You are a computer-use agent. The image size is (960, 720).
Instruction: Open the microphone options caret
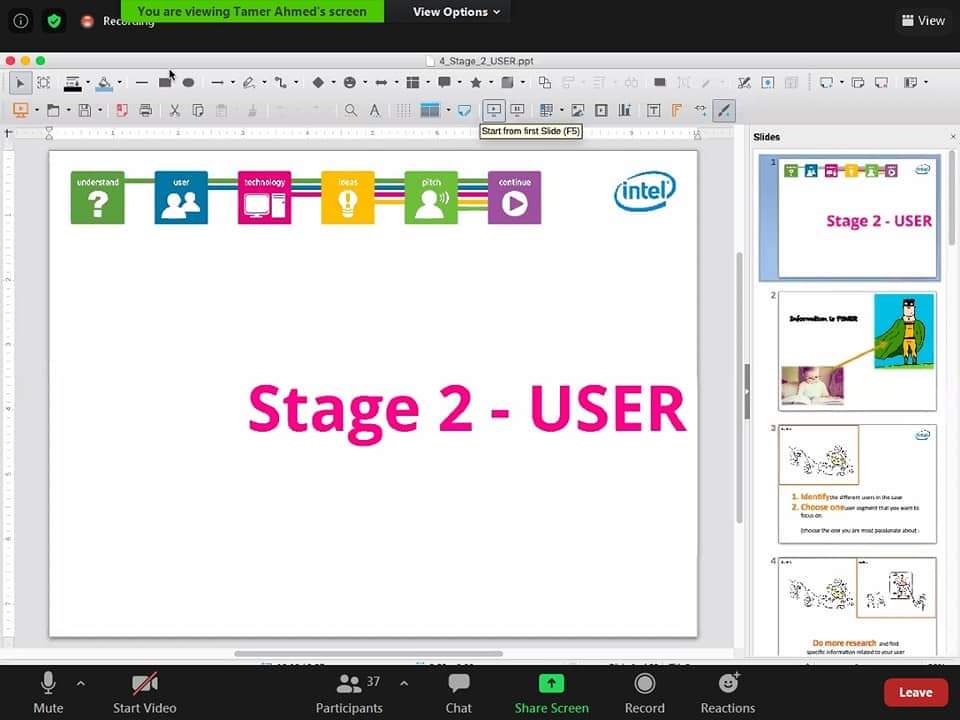pos(80,683)
